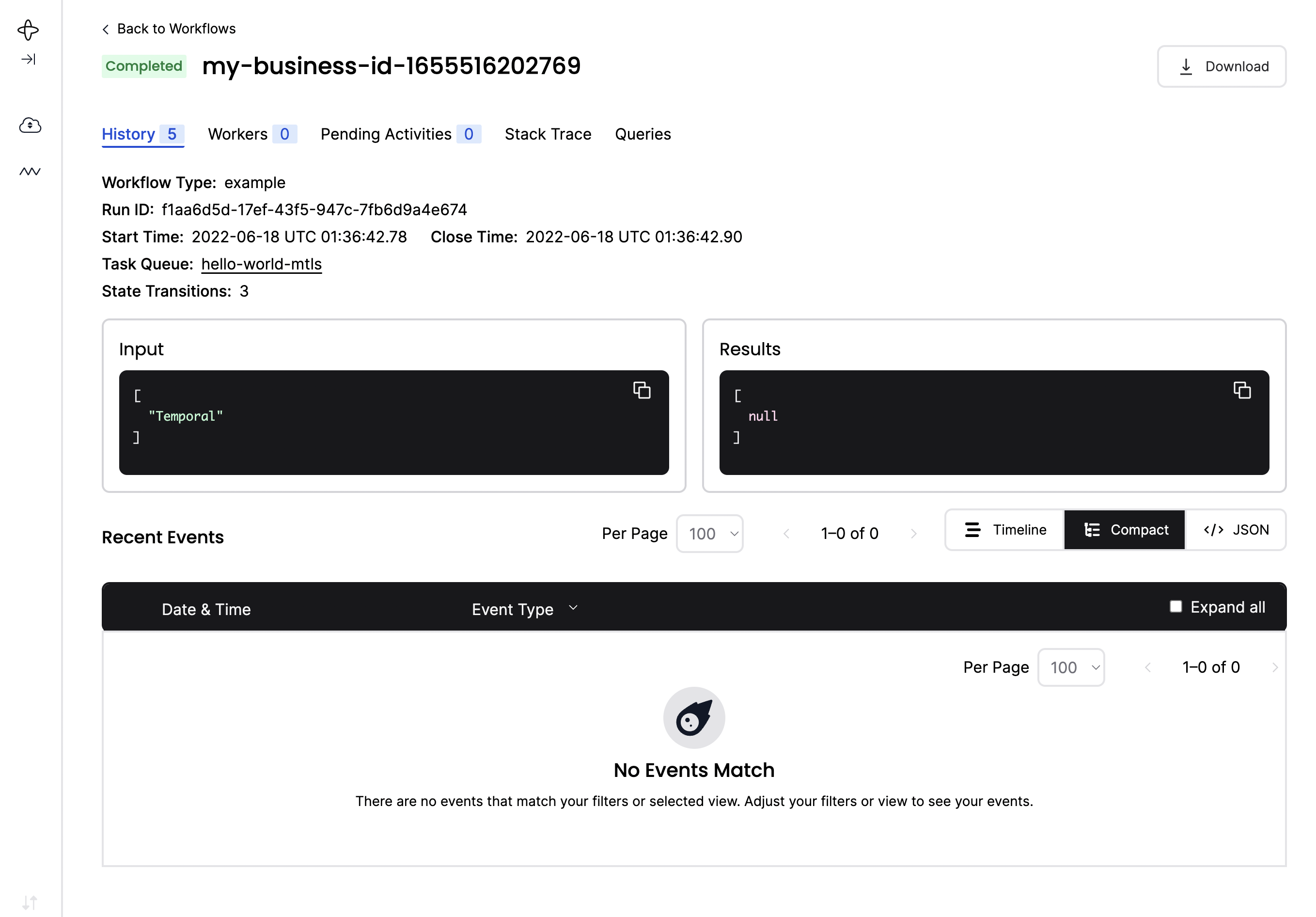Open the cloud icon in left sidebar
The width and height of the screenshot is (1316, 917).
(30, 125)
